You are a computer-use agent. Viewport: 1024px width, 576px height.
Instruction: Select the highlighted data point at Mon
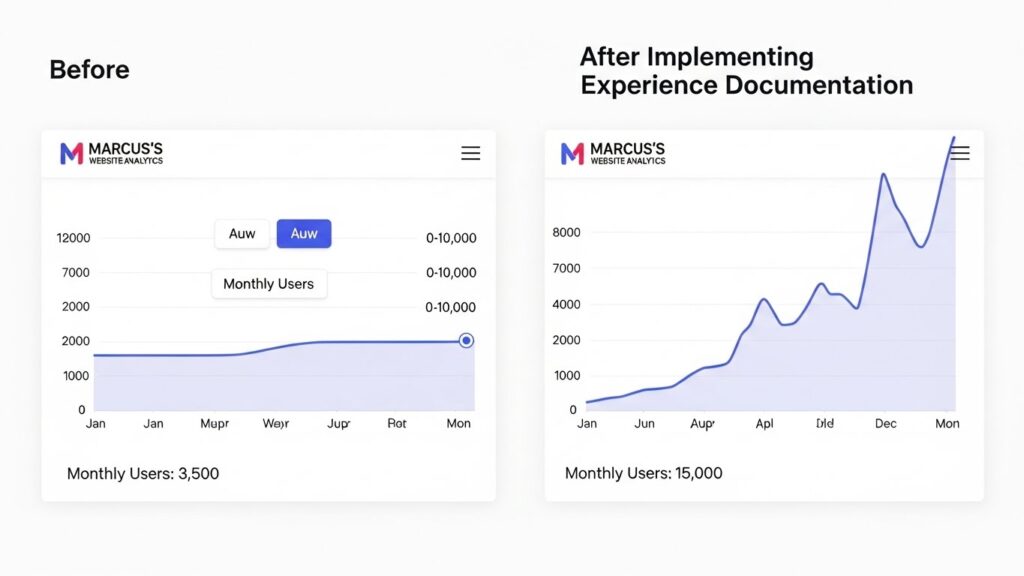coord(465,340)
